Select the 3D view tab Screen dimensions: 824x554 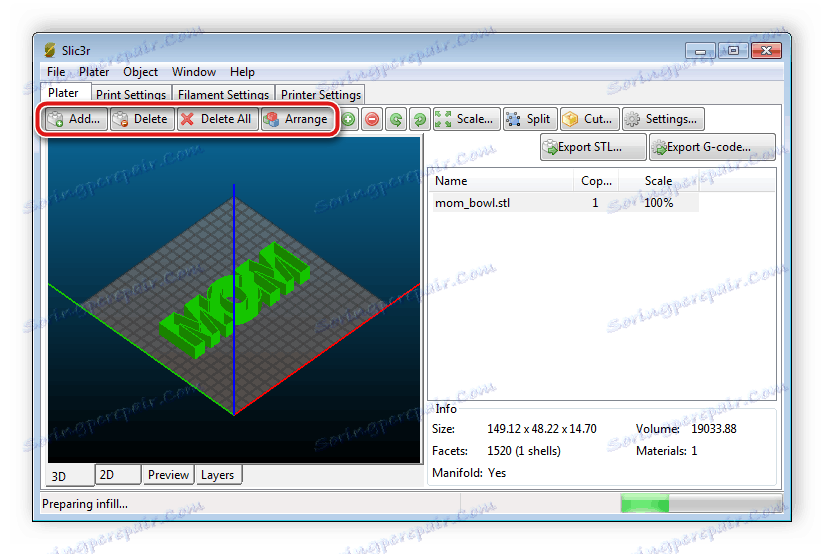70,475
